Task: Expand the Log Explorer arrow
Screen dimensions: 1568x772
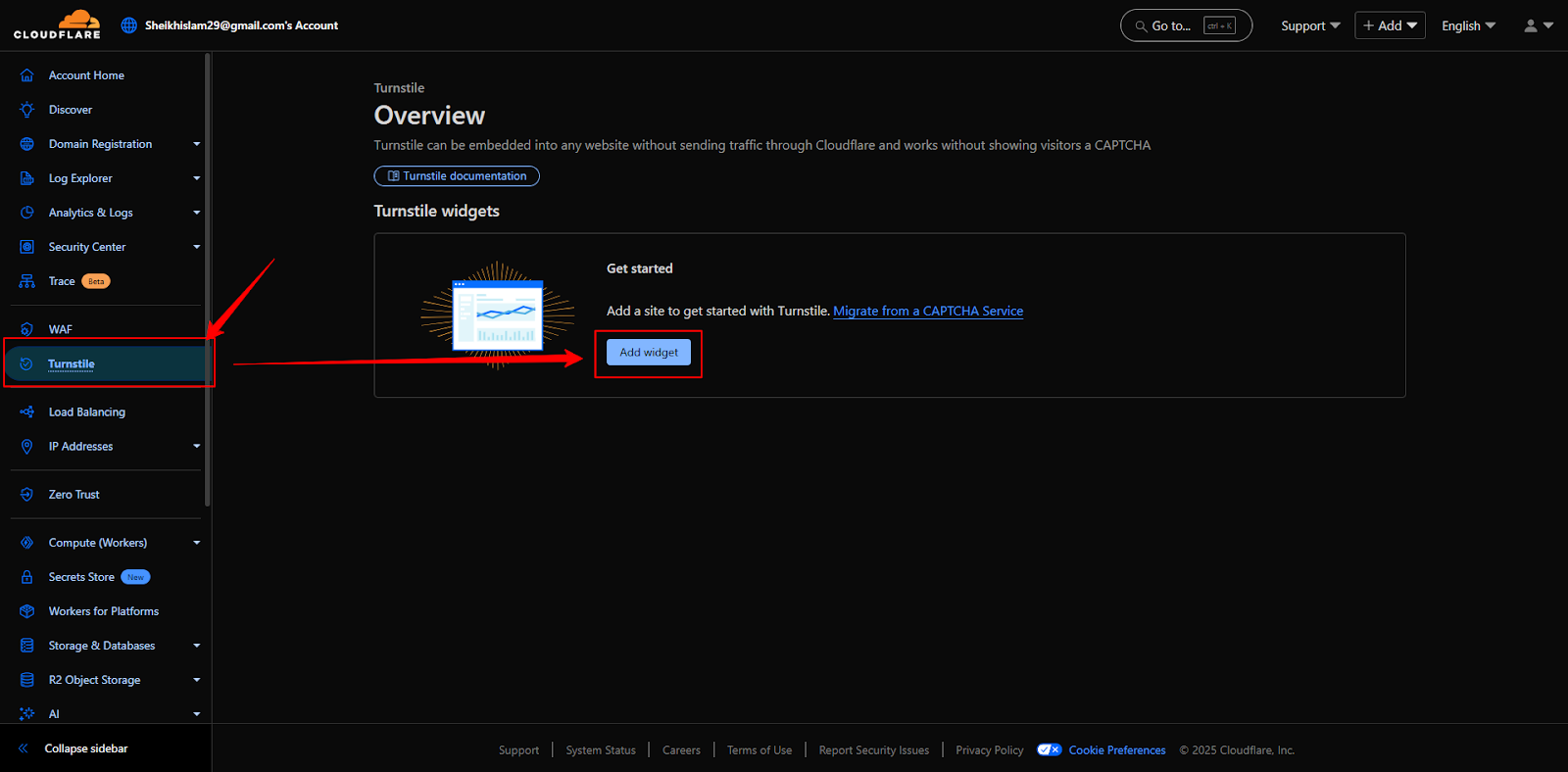Action: click(197, 178)
